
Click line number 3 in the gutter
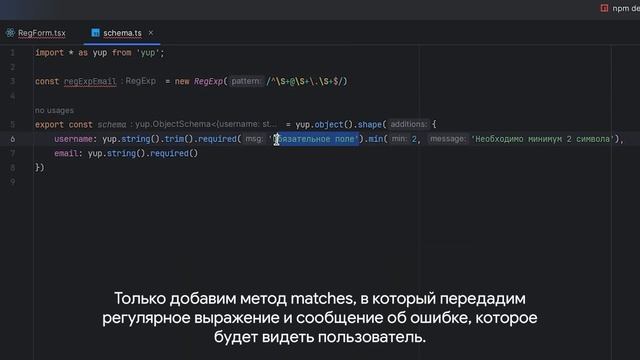13,81
